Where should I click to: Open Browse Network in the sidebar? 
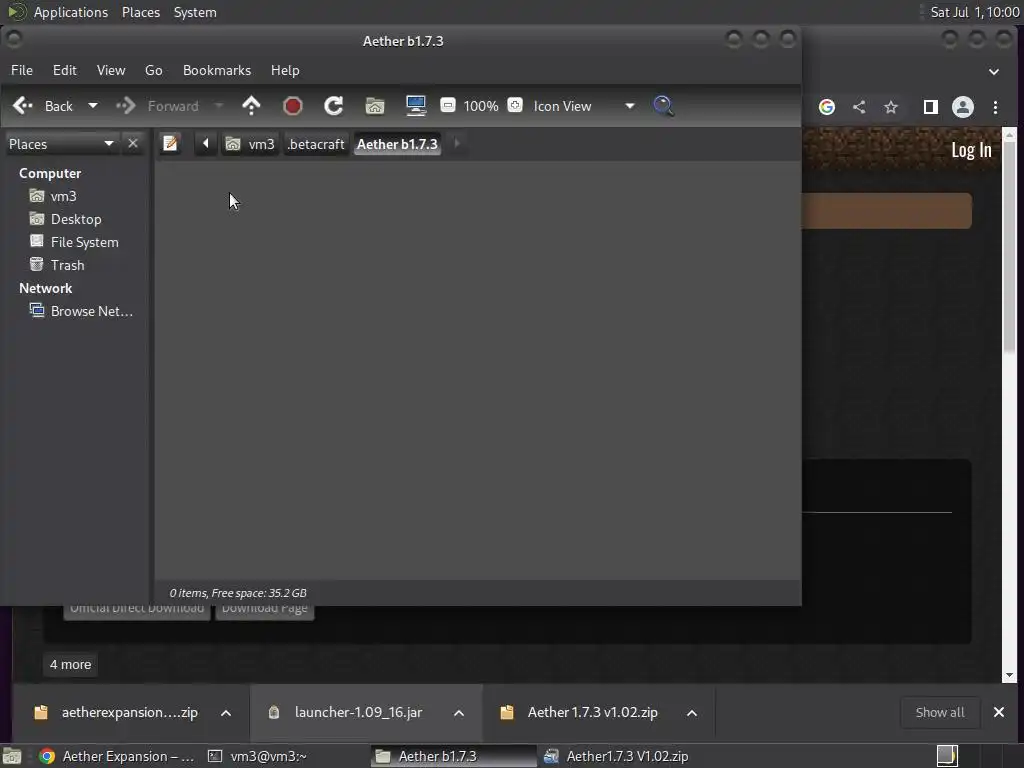(82, 311)
